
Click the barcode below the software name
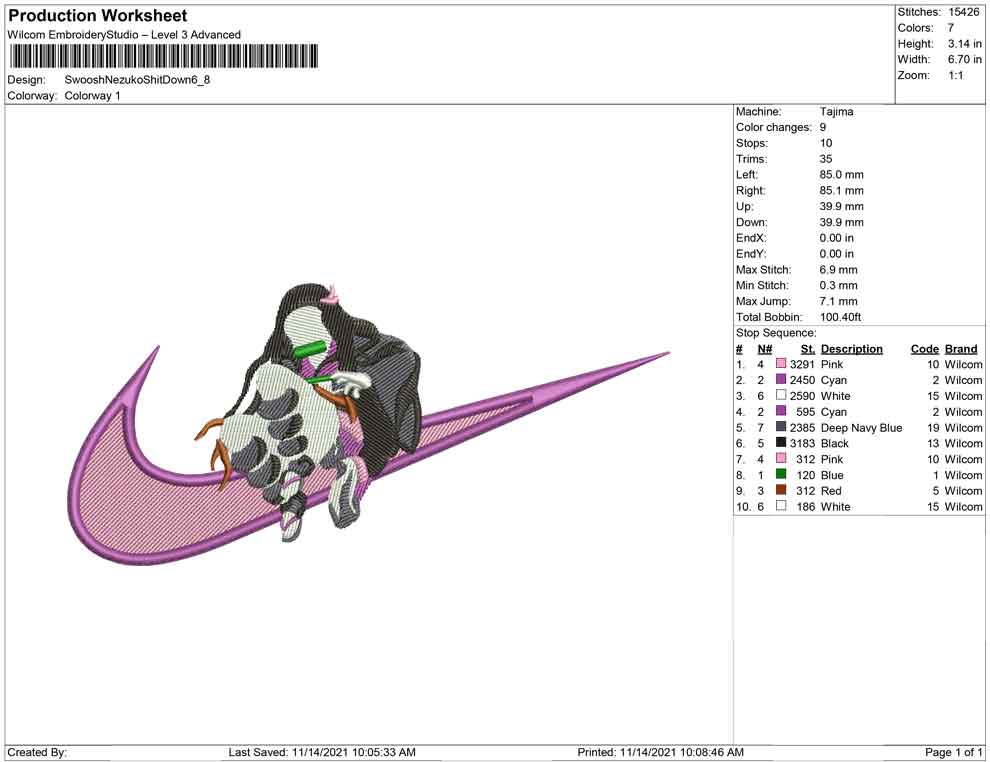coord(163,56)
